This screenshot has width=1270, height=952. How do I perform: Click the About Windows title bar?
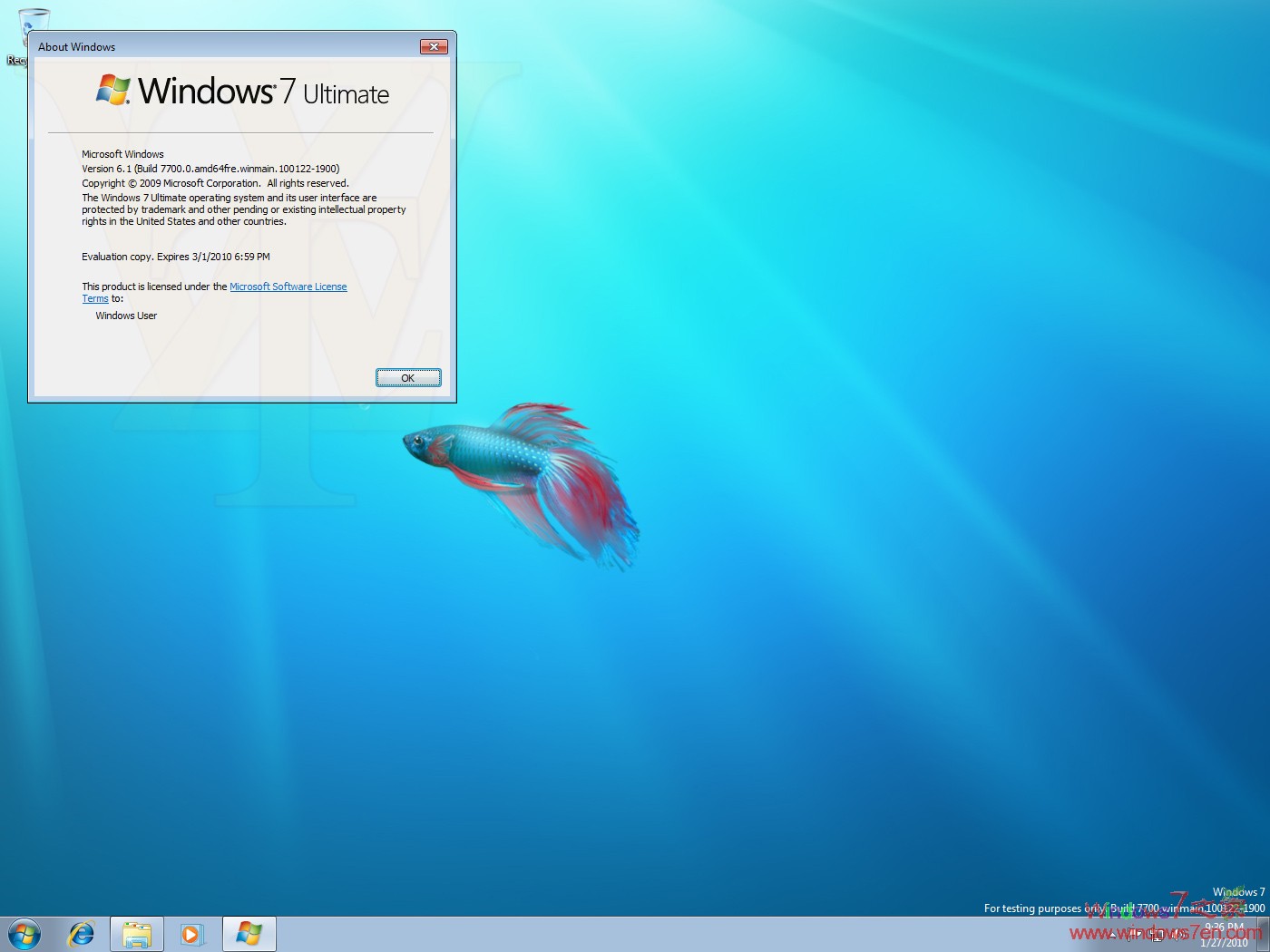(227, 46)
